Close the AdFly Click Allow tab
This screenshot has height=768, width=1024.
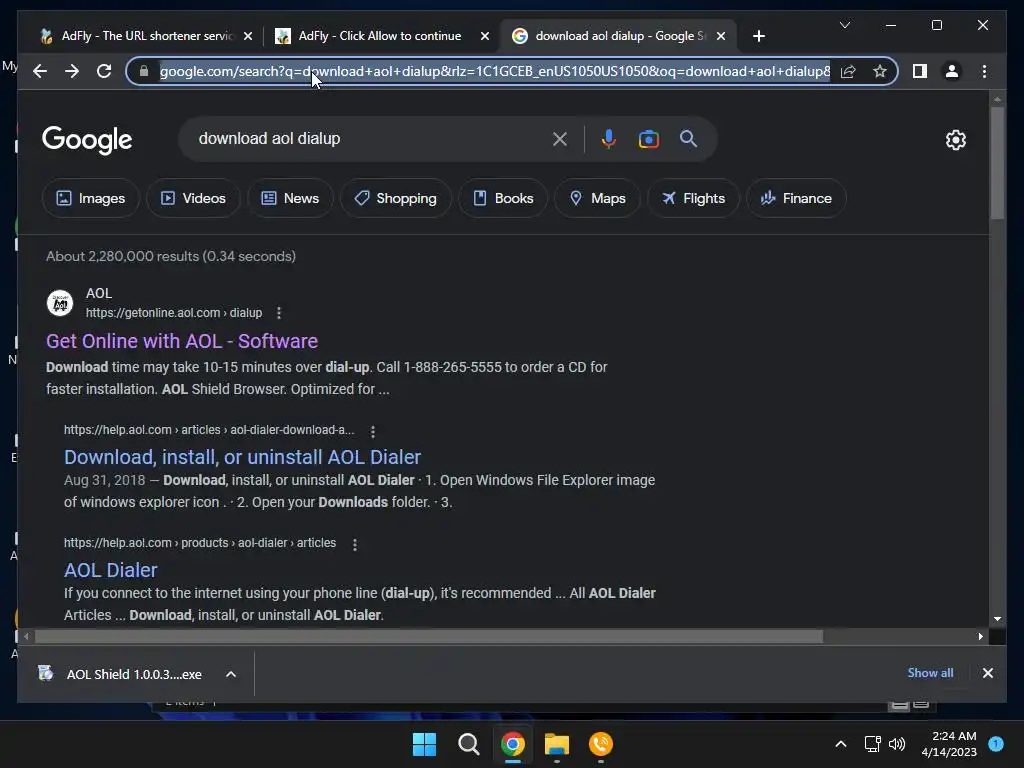485,36
